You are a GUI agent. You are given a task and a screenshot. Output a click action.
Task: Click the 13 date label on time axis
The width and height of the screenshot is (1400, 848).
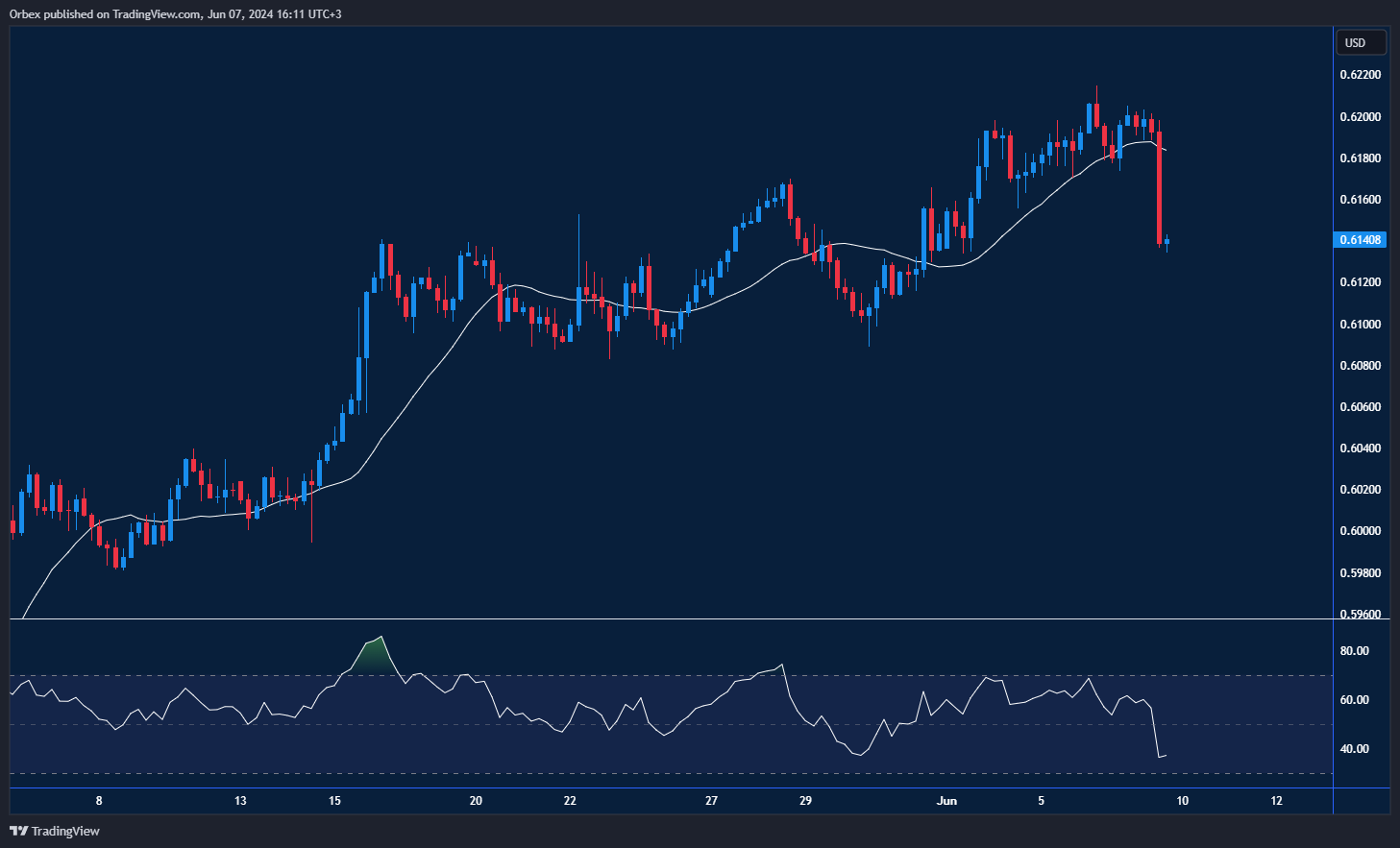(x=240, y=801)
